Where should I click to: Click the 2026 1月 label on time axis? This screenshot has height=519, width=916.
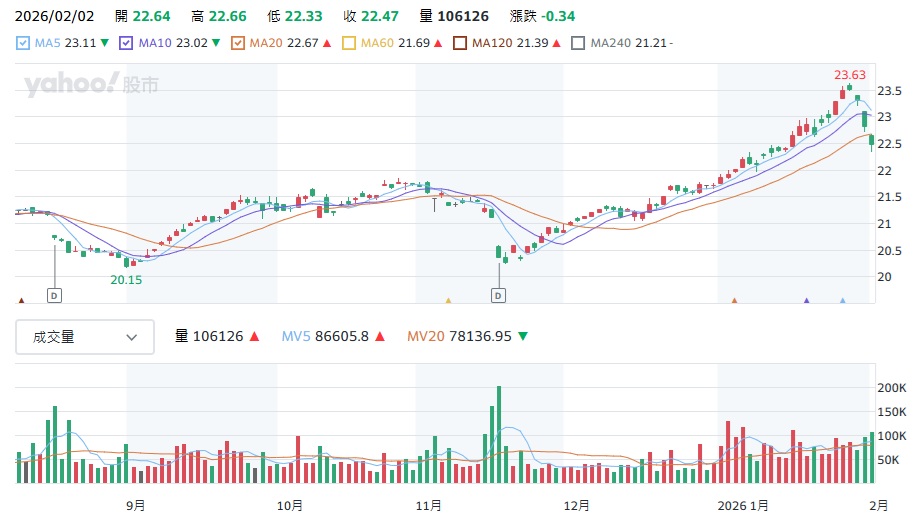746,505
